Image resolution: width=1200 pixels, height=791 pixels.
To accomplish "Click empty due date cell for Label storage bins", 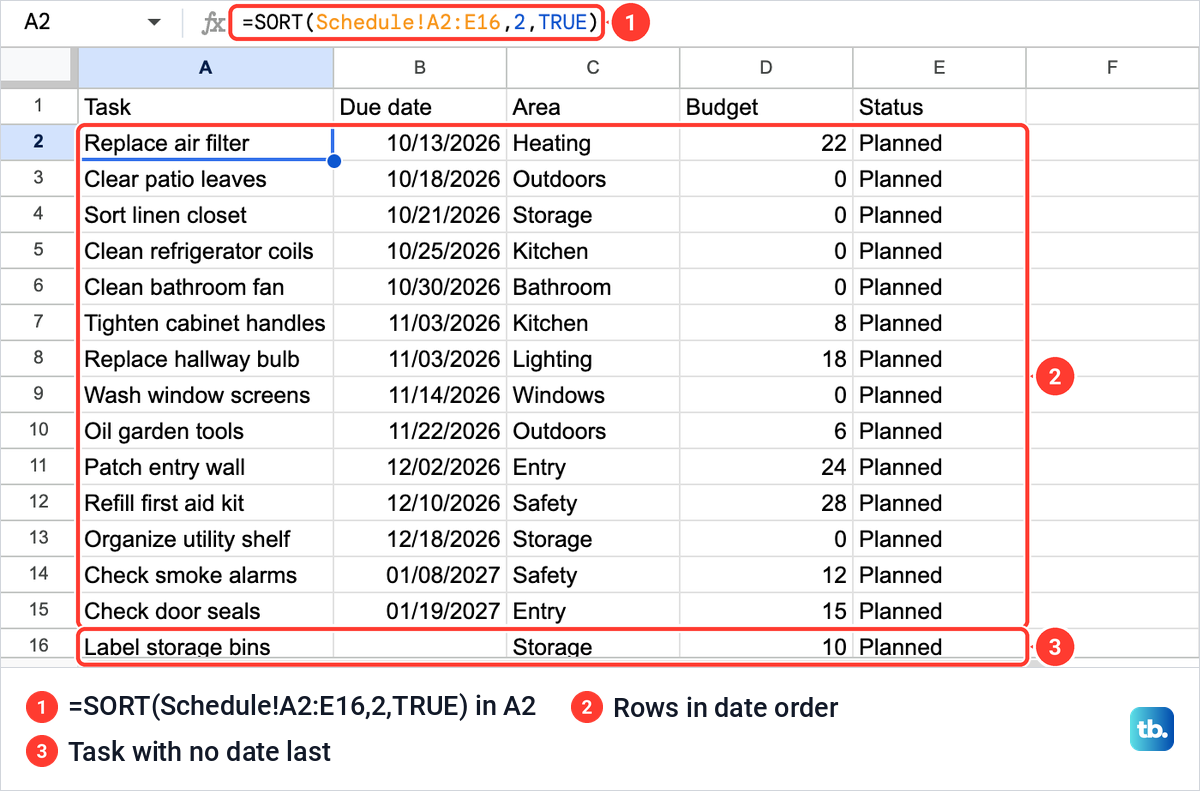I will [x=420, y=646].
